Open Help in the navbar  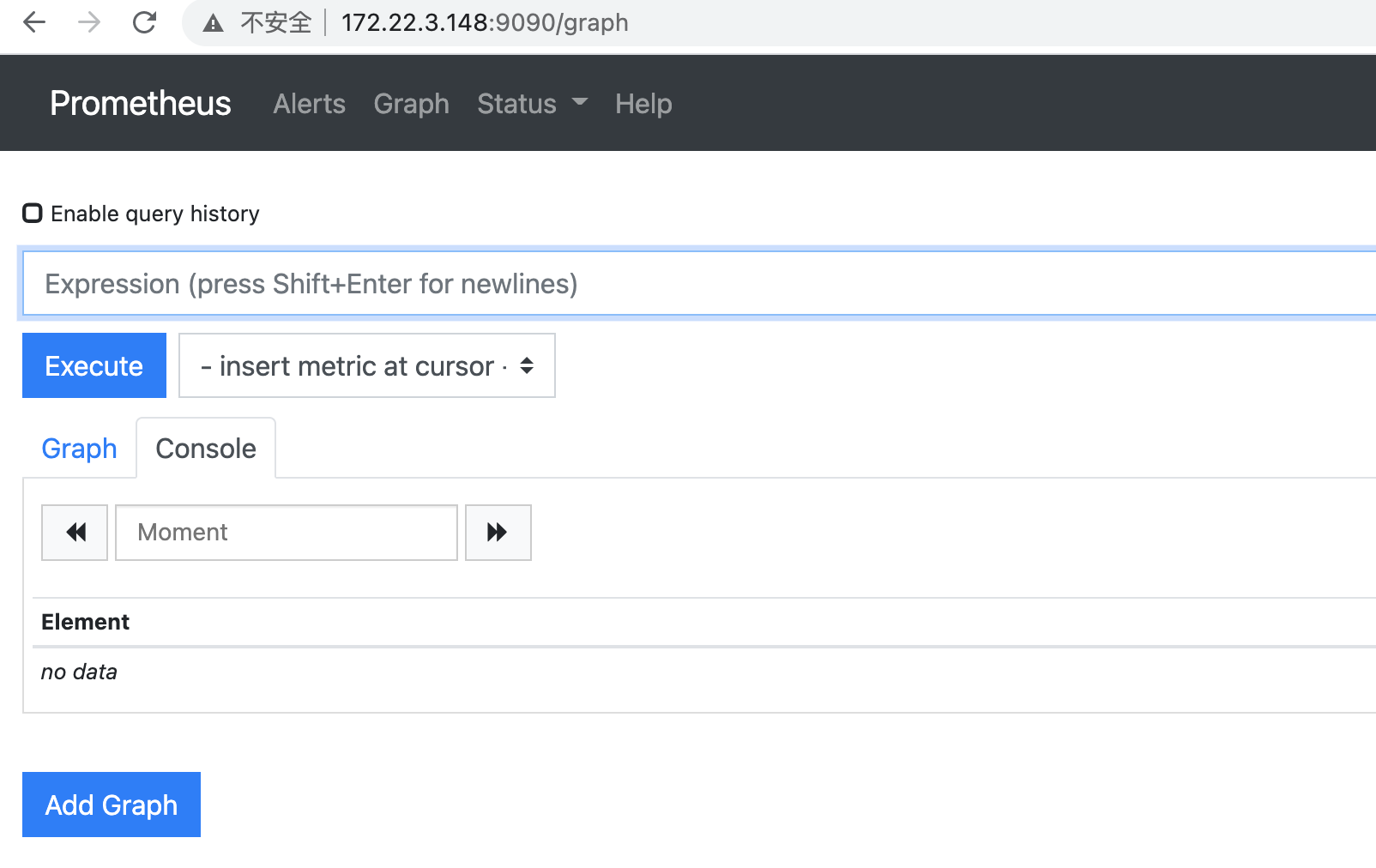[x=643, y=104]
